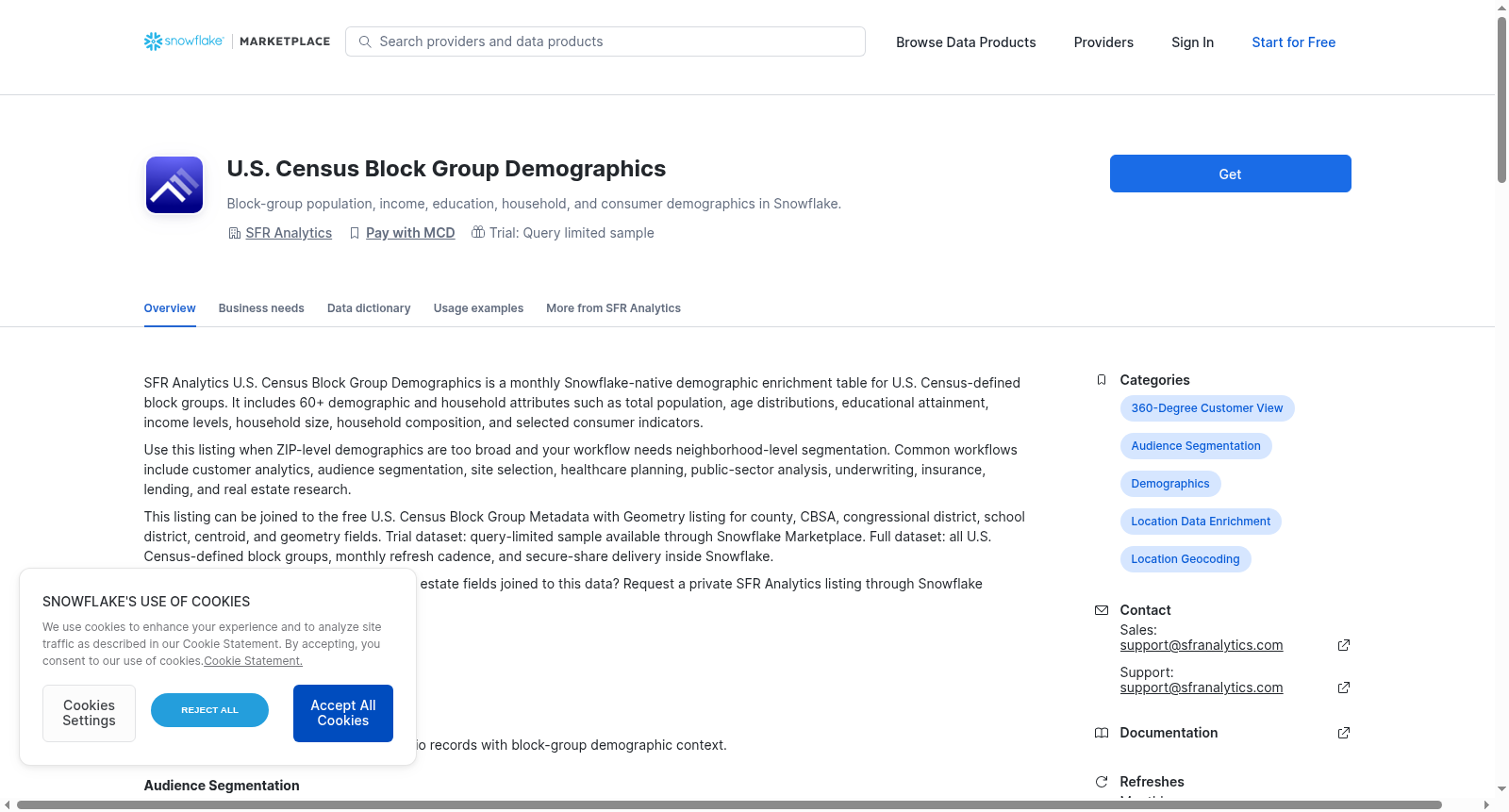Click SNOWFLAKE'S USE OF COOKIES heading
Screen dimensions: 1509x812
tap(146, 602)
